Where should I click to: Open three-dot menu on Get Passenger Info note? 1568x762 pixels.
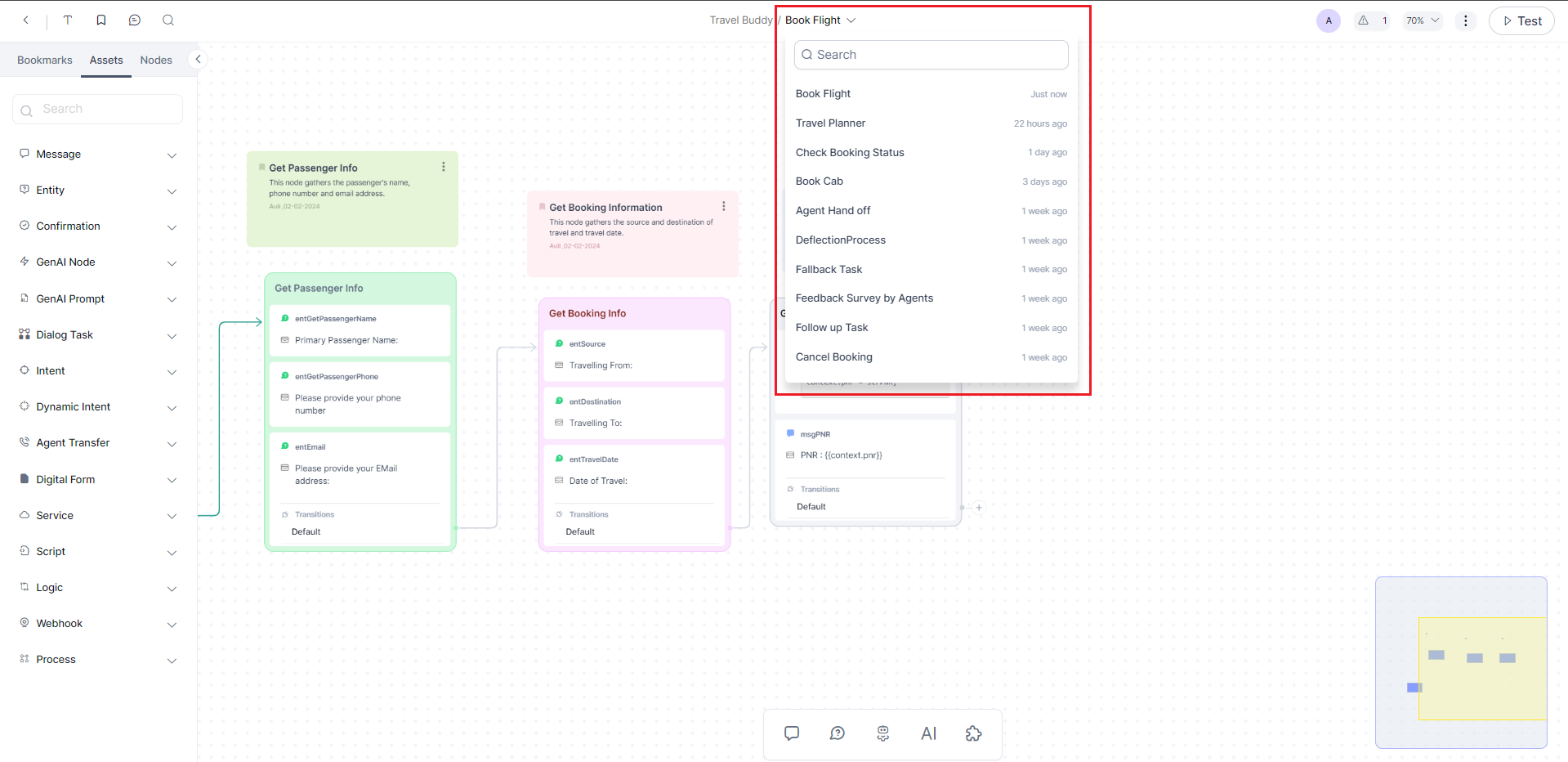coord(444,167)
